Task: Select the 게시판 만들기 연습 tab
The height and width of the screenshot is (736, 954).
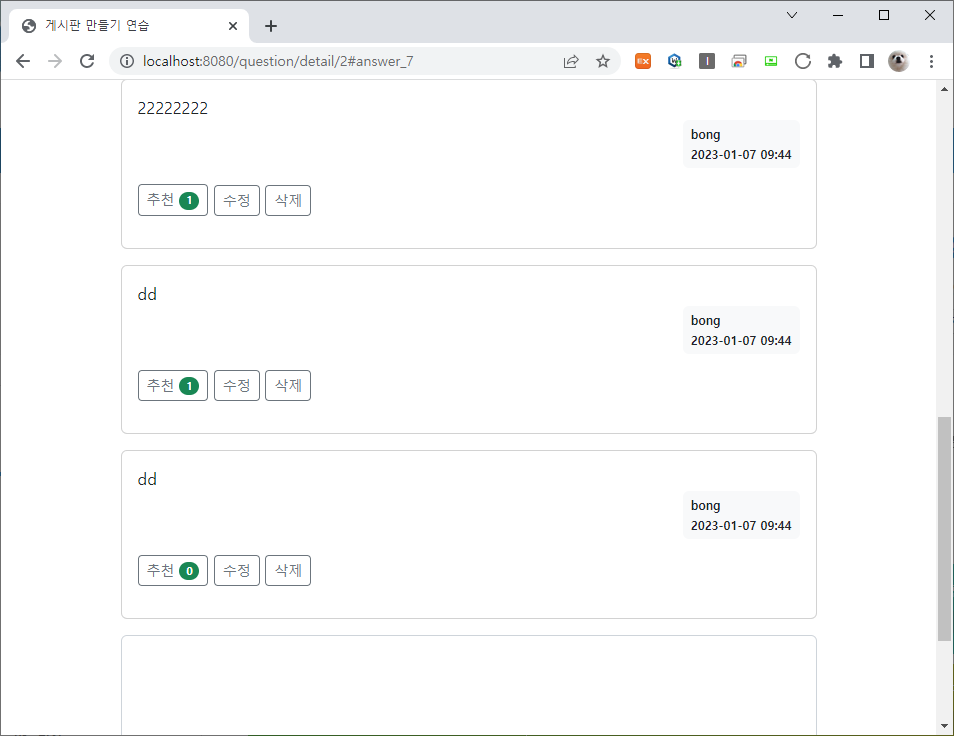Action: (129, 26)
